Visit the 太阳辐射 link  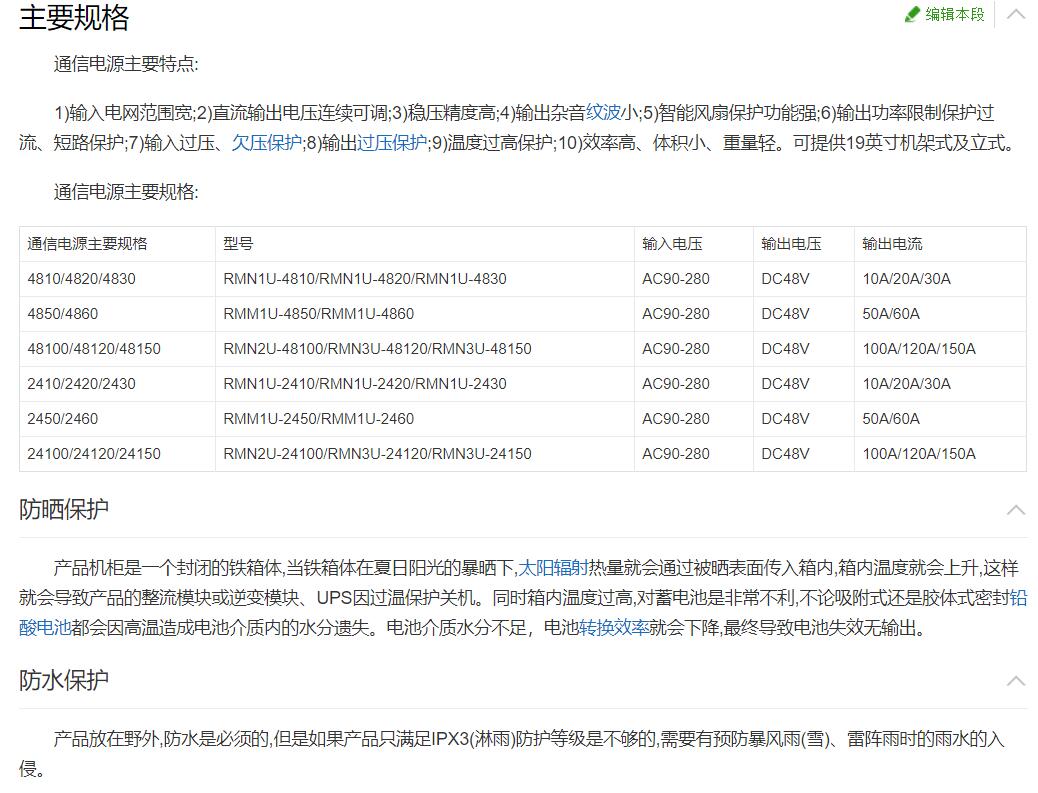click(x=552, y=568)
